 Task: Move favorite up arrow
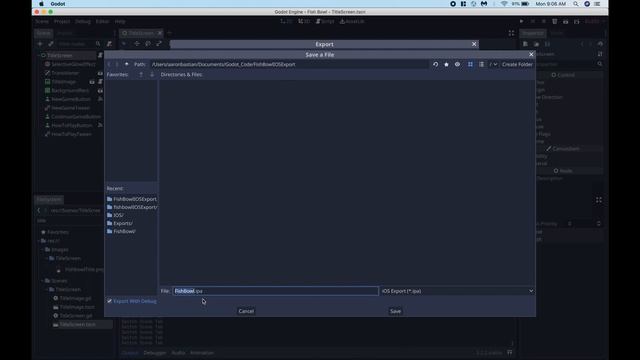point(141,75)
